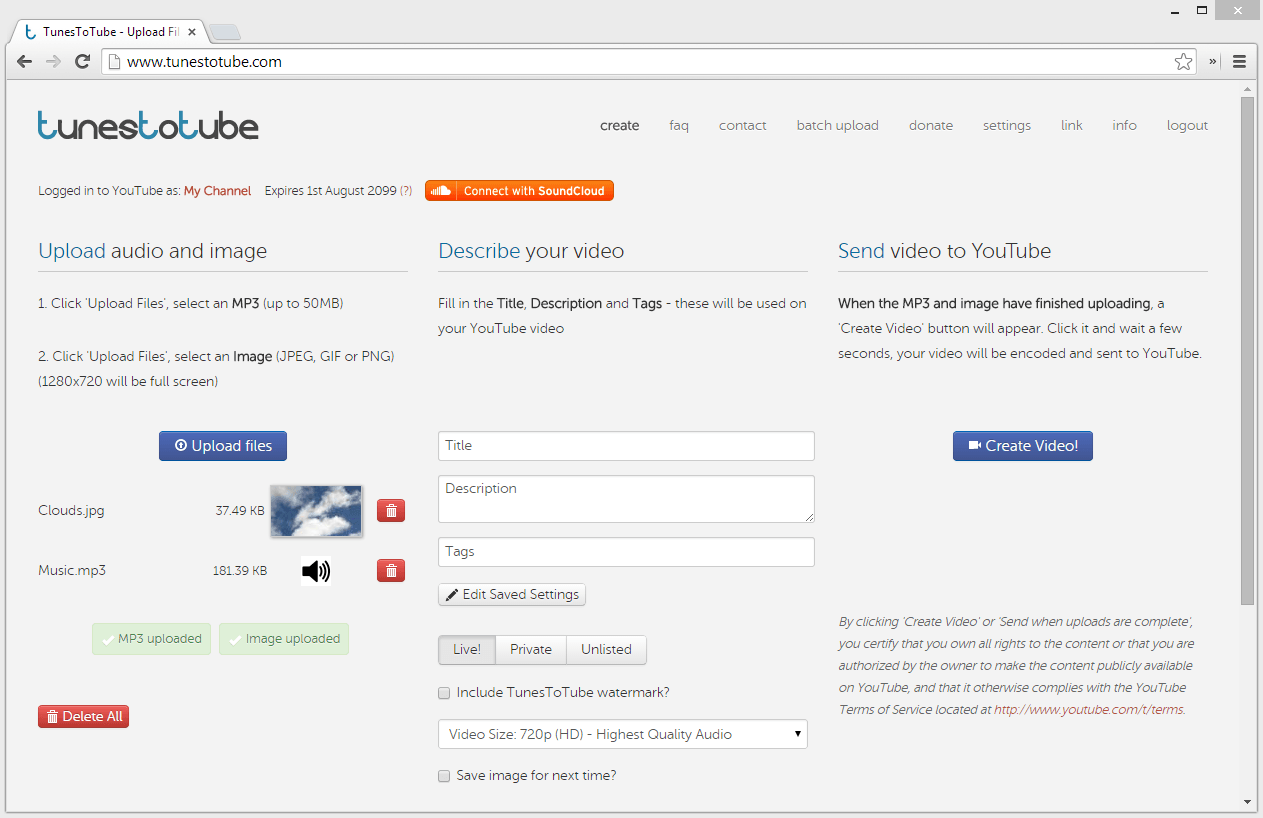Click the Upload files button
Viewport: 1263px width, 818px height.
click(x=223, y=446)
